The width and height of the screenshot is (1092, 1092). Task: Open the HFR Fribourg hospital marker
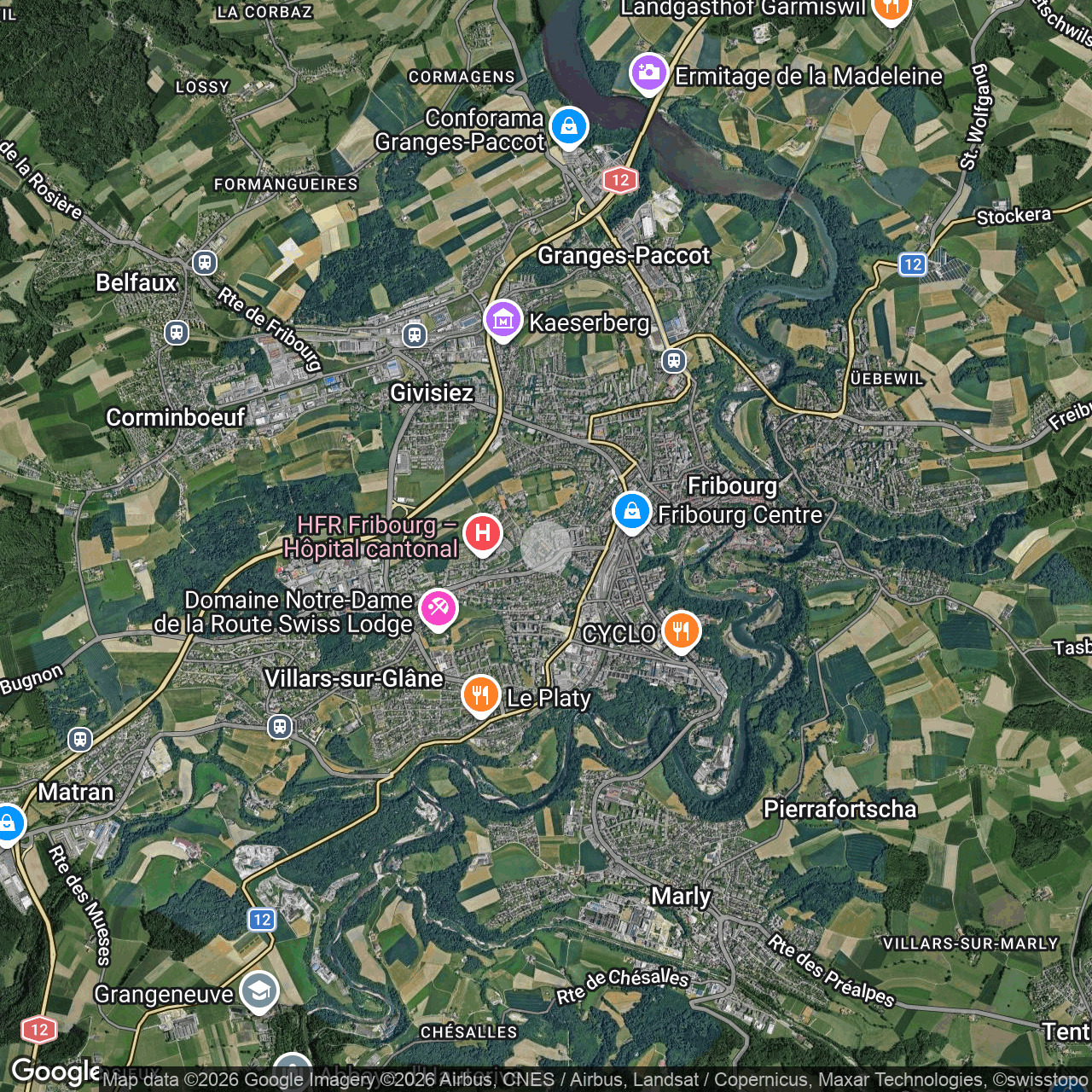click(x=483, y=534)
